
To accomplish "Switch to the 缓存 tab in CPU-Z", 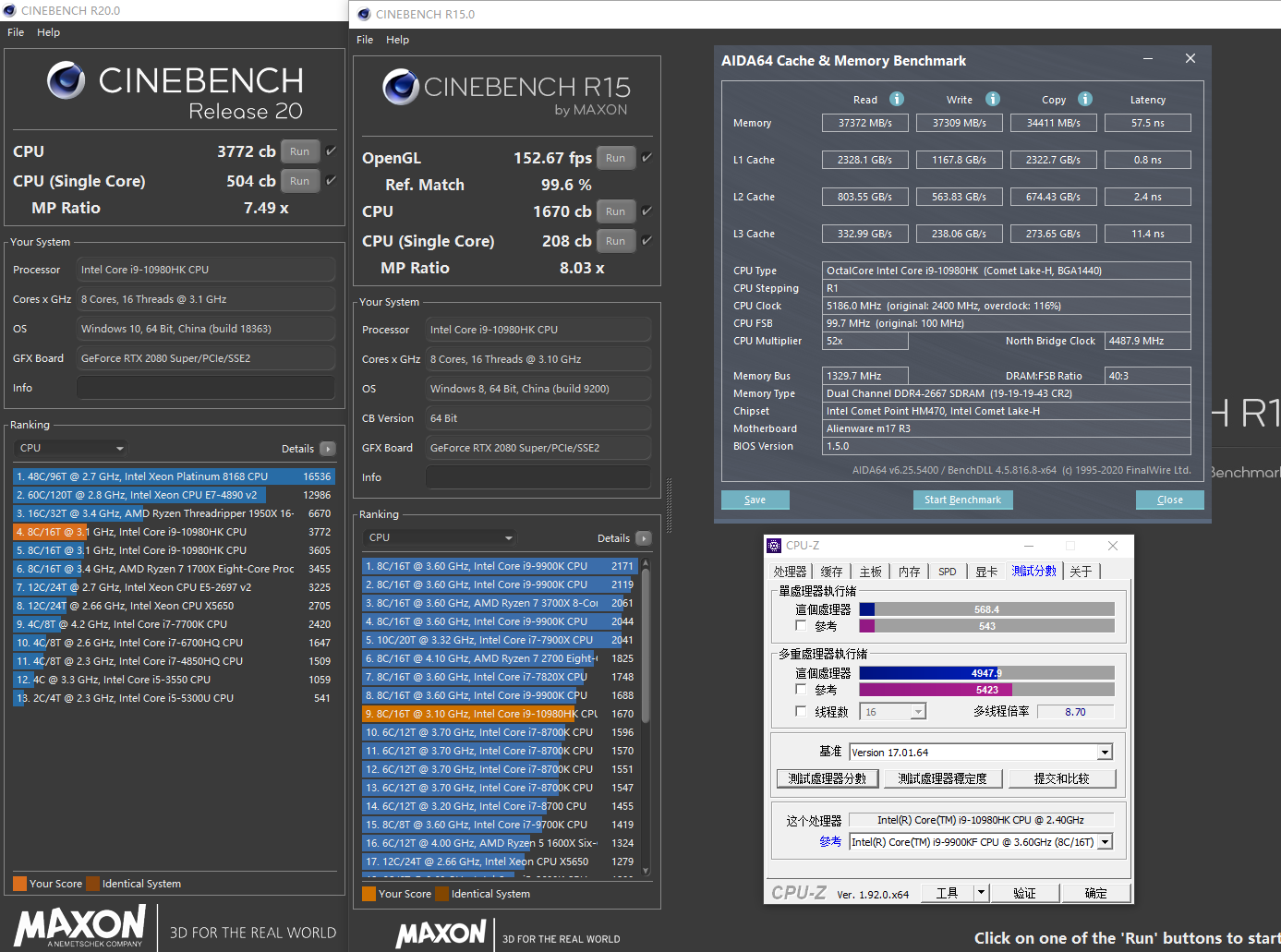I will (831, 572).
